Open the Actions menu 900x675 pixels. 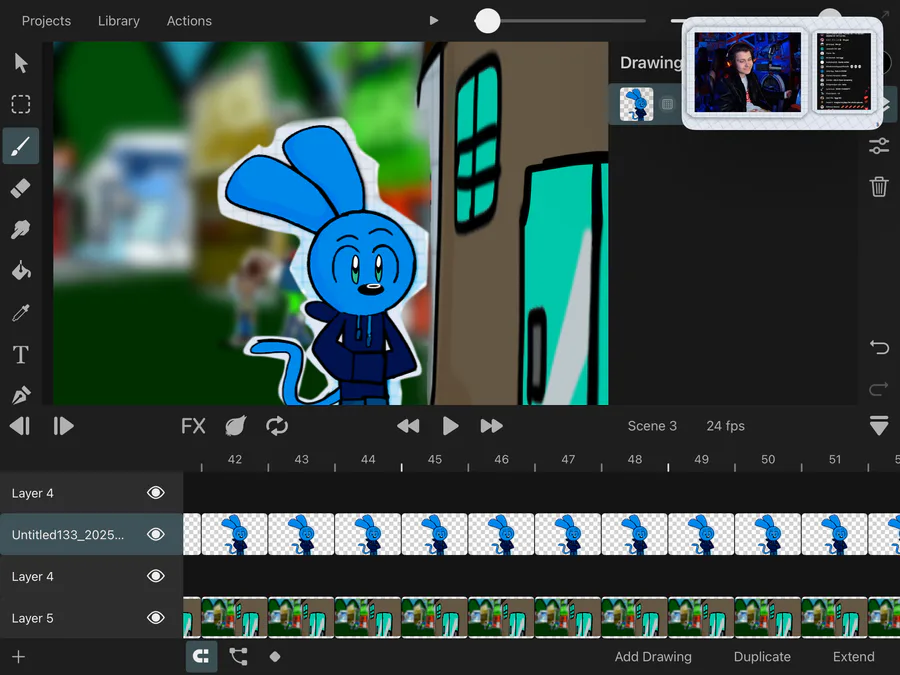pyautogui.click(x=189, y=21)
